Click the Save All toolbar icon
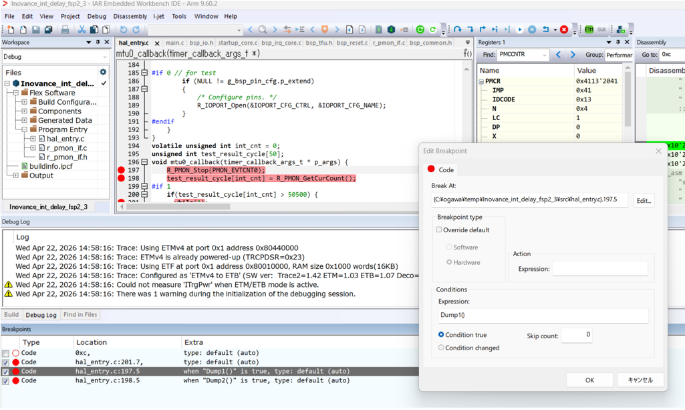The height and width of the screenshot is (410, 685). (48, 30)
